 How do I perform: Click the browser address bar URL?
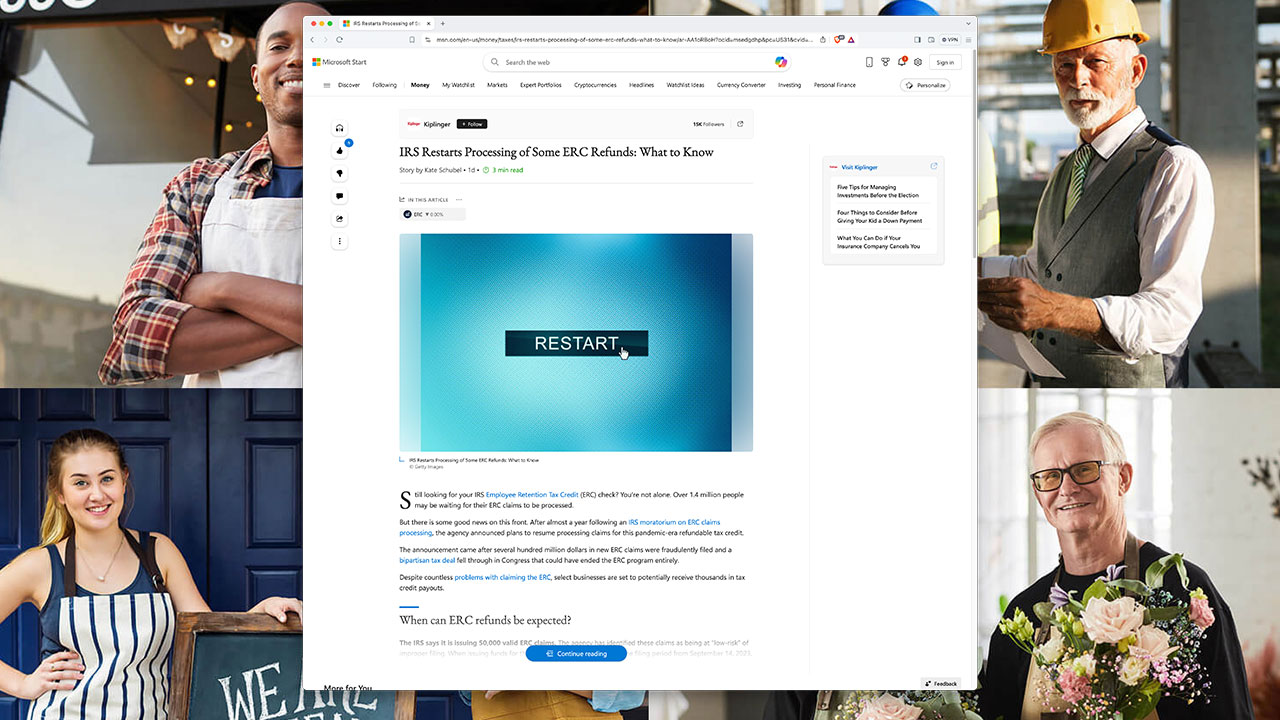point(623,39)
